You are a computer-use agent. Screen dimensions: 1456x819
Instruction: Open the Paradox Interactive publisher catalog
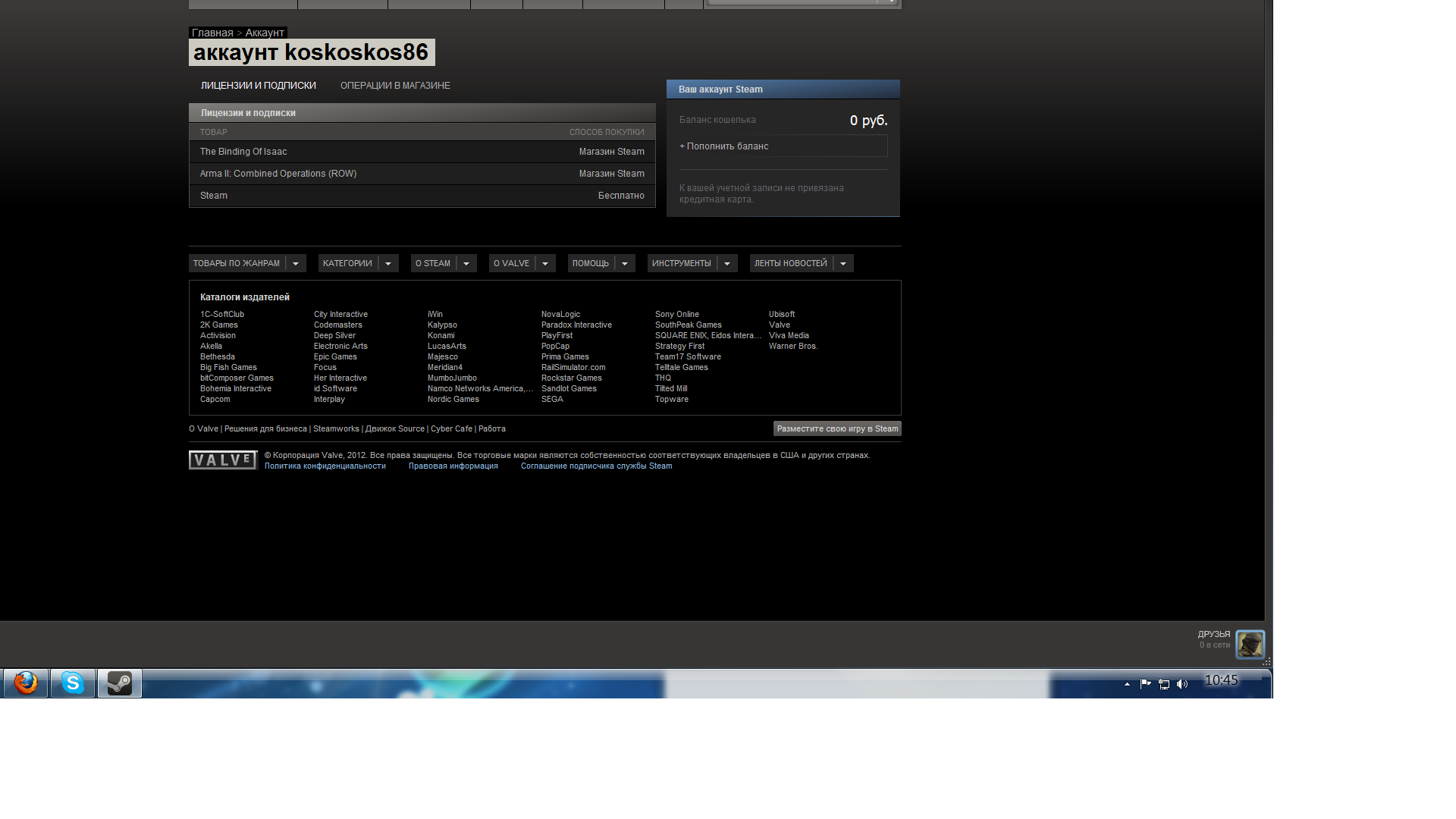(x=576, y=325)
